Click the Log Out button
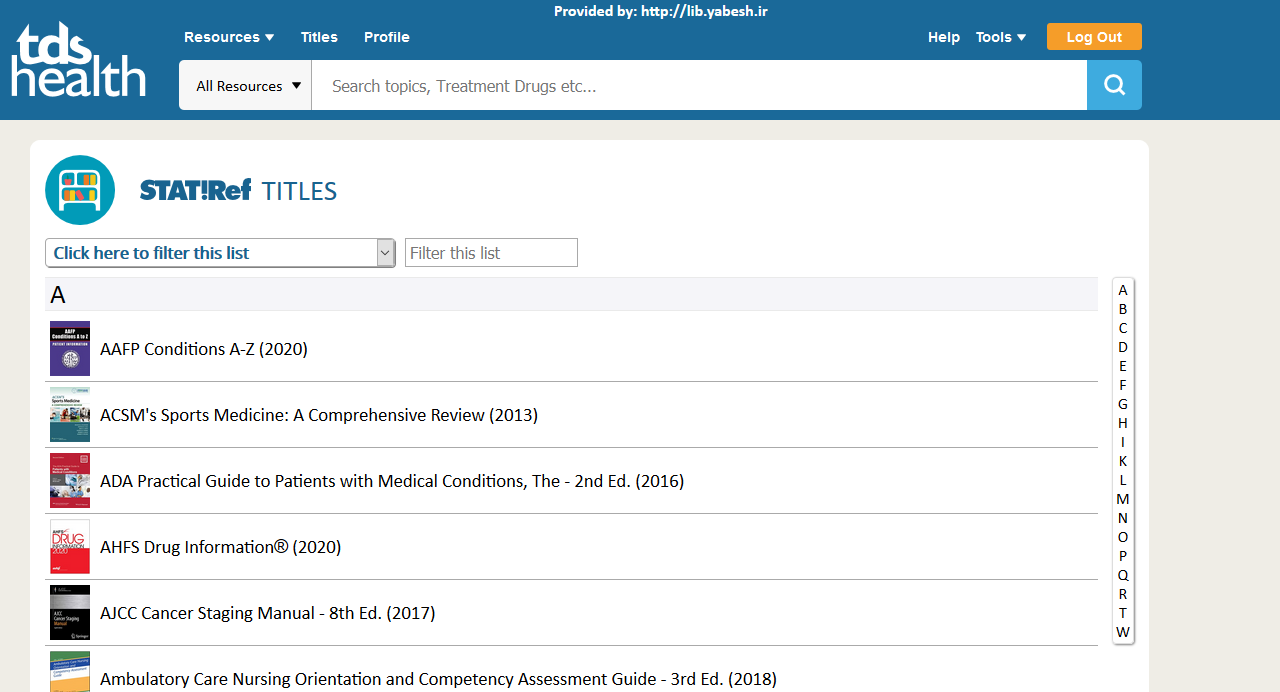Screen dimensions: 1280x692 (1094, 37)
